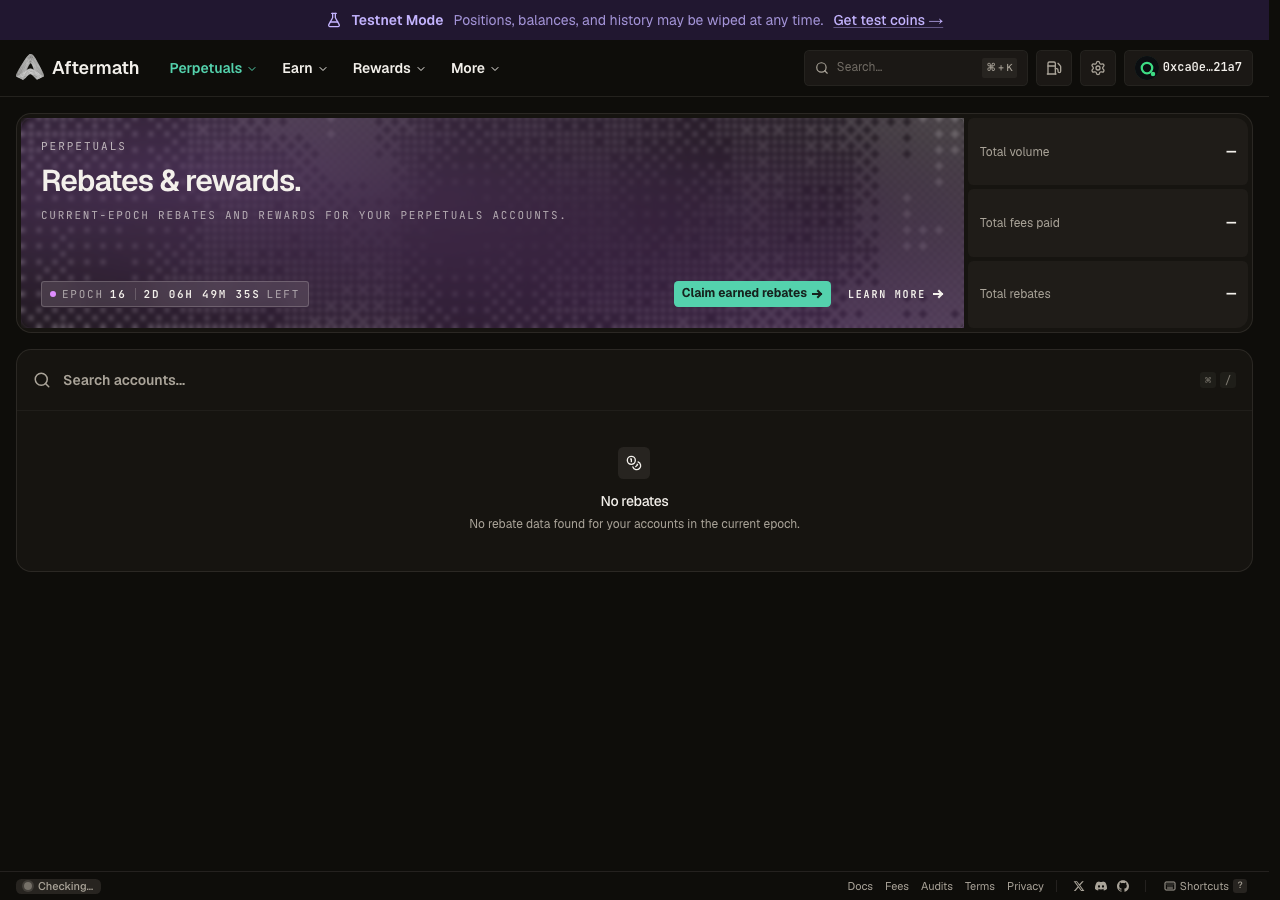This screenshot has width=1280, height=900.
Task: Click the ⌘+K shortcut hint badge
Action: click(999, 68)
